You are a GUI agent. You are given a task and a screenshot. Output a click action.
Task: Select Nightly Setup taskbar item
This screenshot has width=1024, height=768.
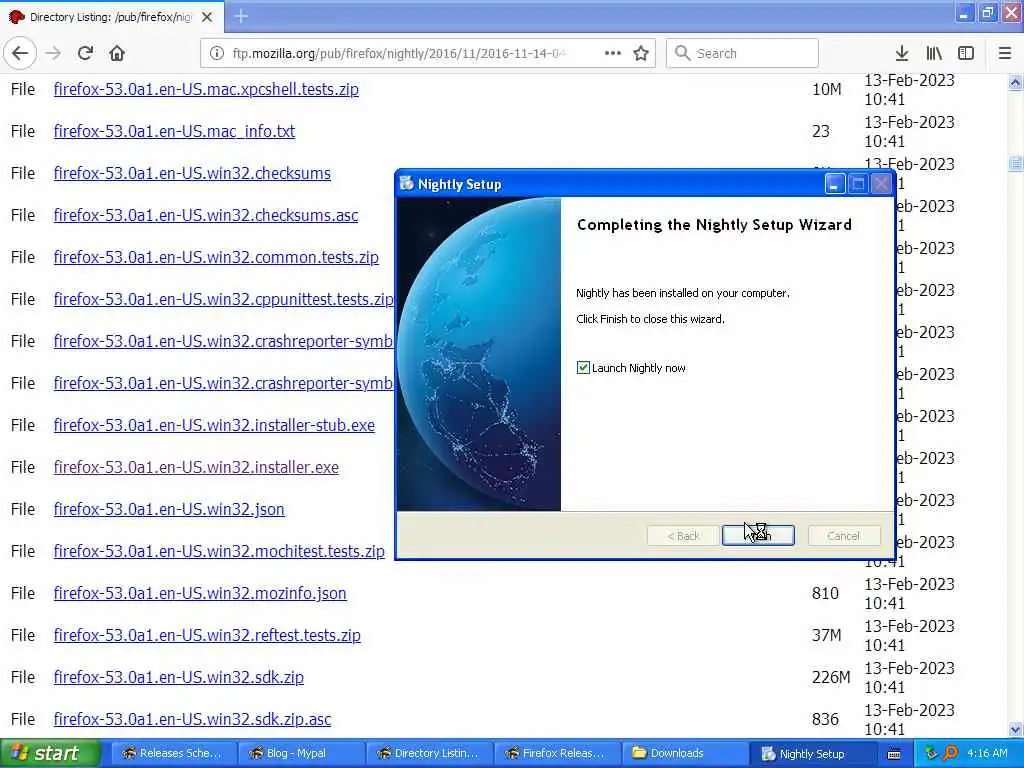[x=812, y=754]
